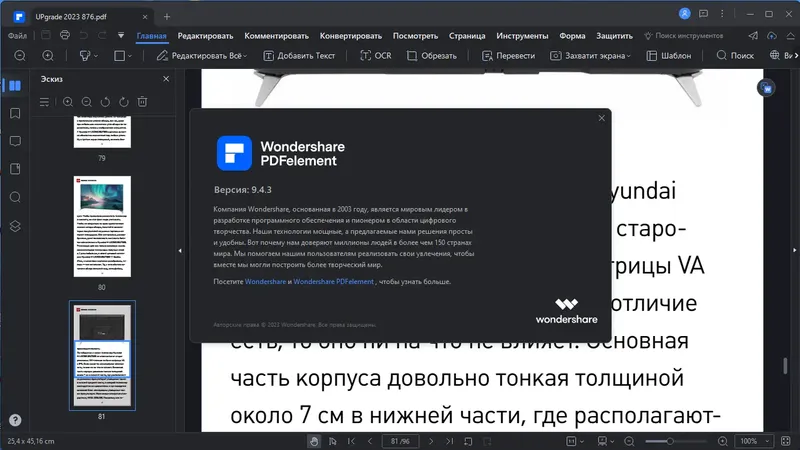Select the highlighter tool icon
Screen dimensions: 800x450
[85, 56]
